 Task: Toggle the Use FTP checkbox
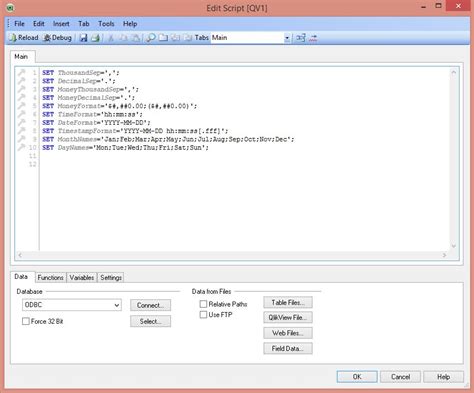click(x=203, y=315)
